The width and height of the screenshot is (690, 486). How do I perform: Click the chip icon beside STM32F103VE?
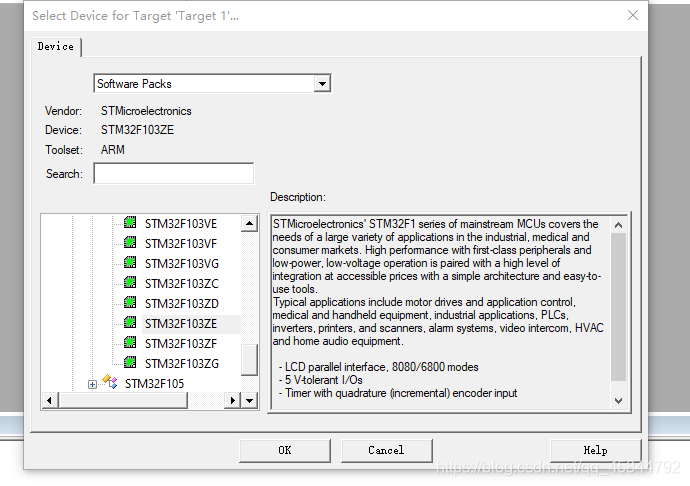pyautogui.click(x=130, y=222)
